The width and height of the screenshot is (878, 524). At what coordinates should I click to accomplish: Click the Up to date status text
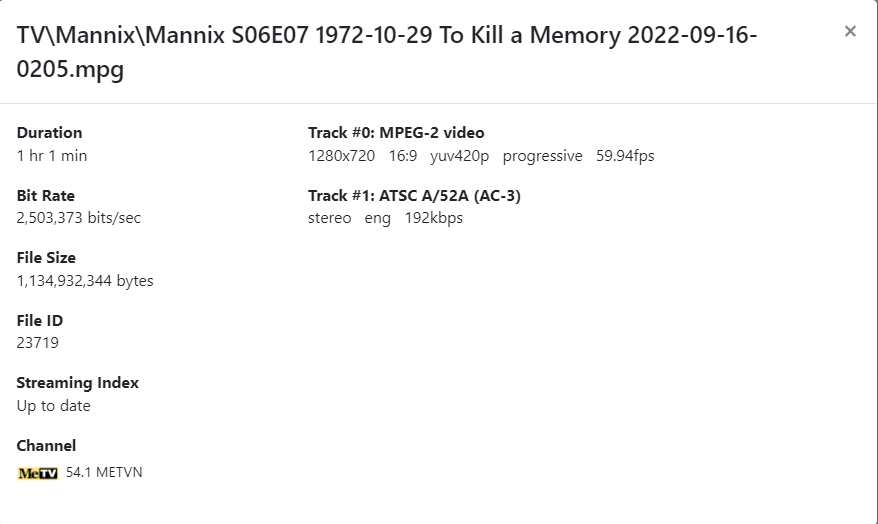click(54, 406)
